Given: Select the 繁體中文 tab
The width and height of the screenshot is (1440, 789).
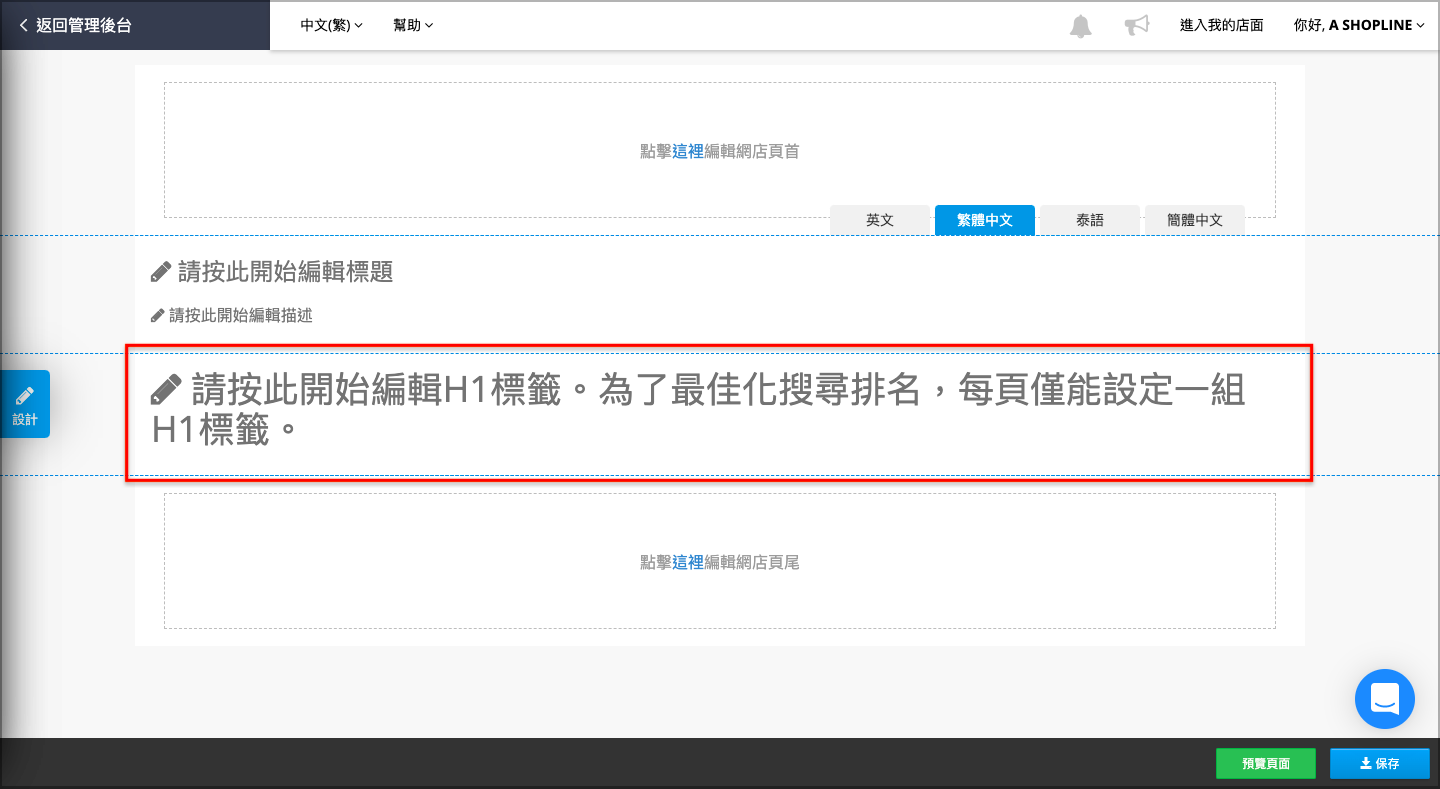Looking at the screenshot, I should click(985, 220).
